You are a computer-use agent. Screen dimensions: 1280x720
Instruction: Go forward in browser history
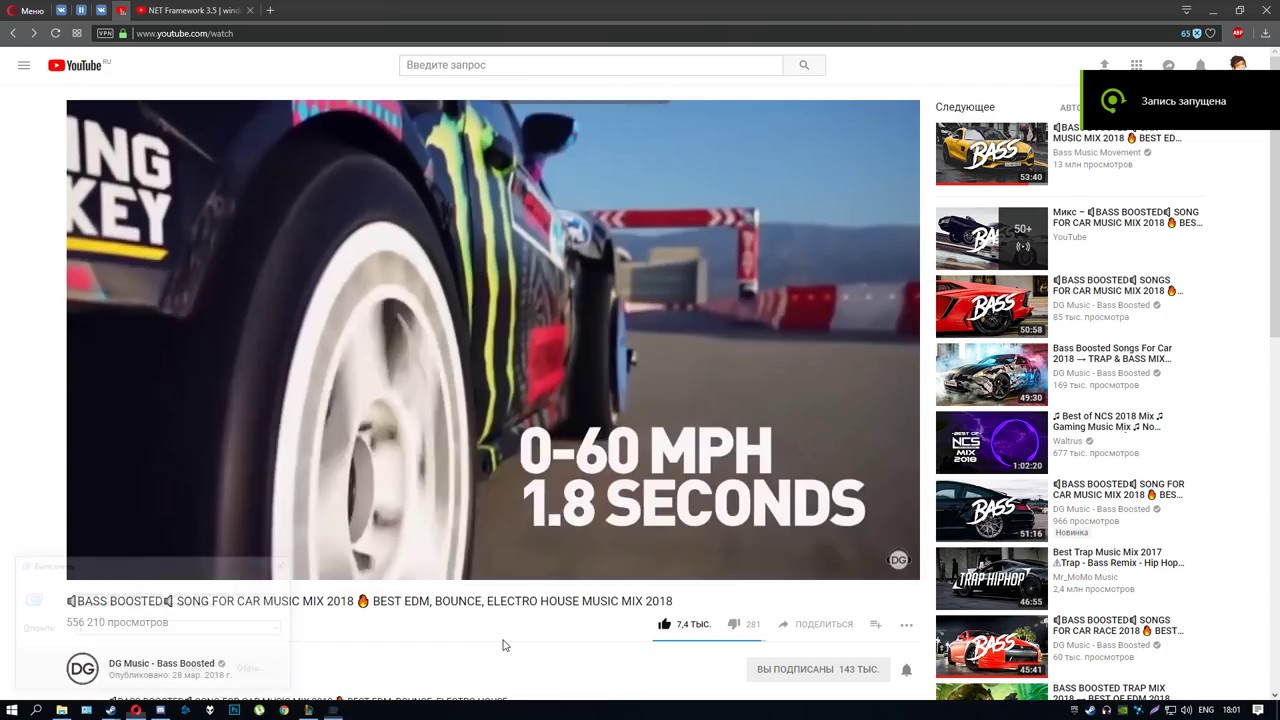pyautogui.click(x=34, y=33)
